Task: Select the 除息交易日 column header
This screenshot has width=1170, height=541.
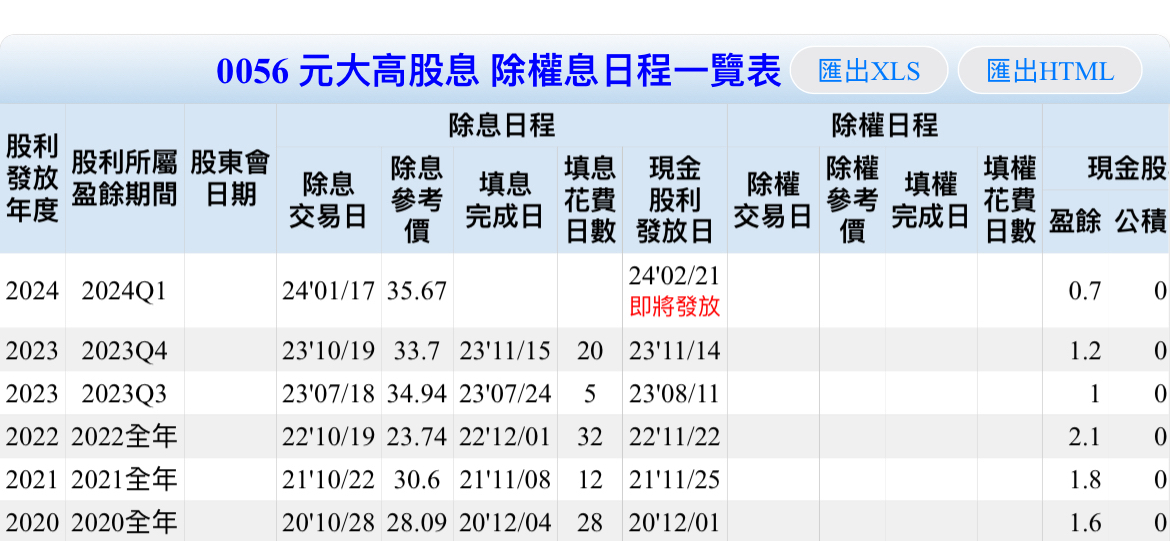Action: point(328,200)
